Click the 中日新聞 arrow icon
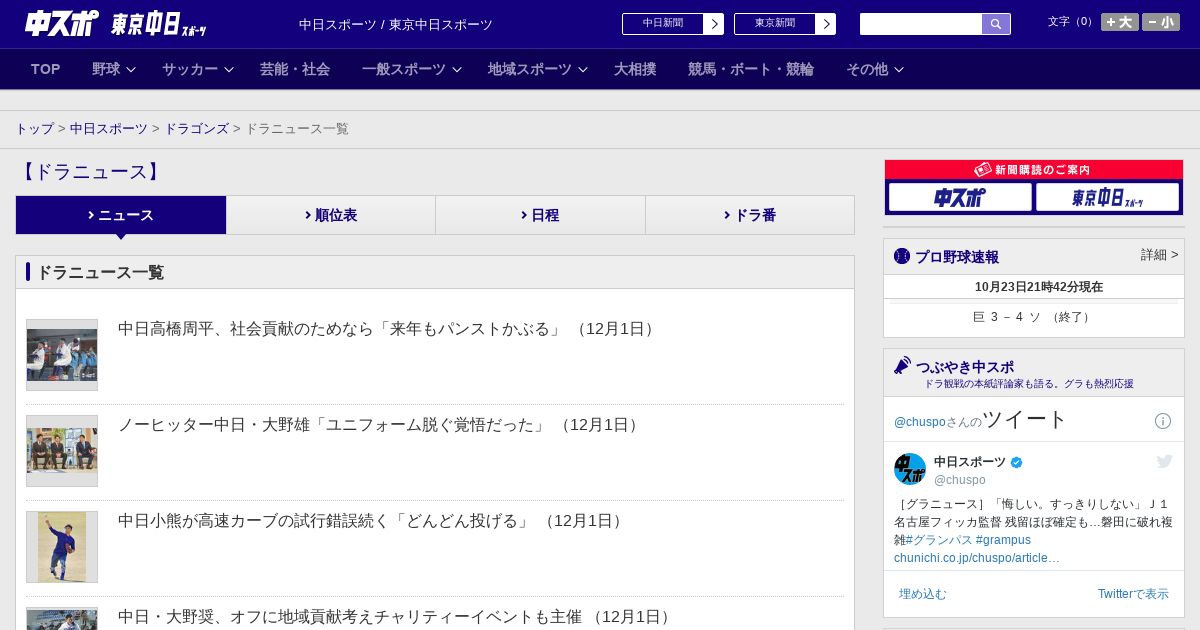 click(x=714, y=24)
